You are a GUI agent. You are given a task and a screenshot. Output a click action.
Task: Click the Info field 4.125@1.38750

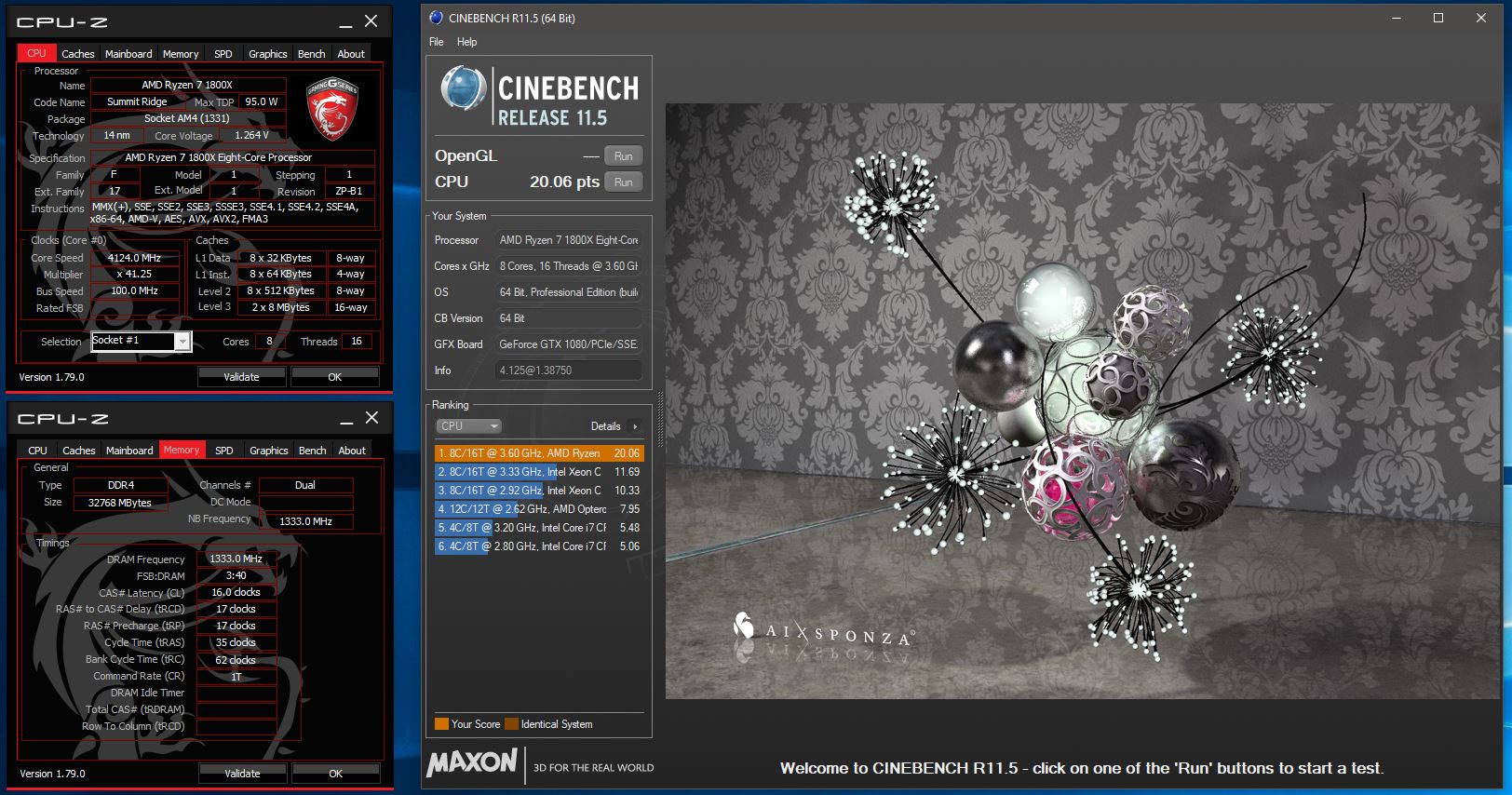coord(569,371)
